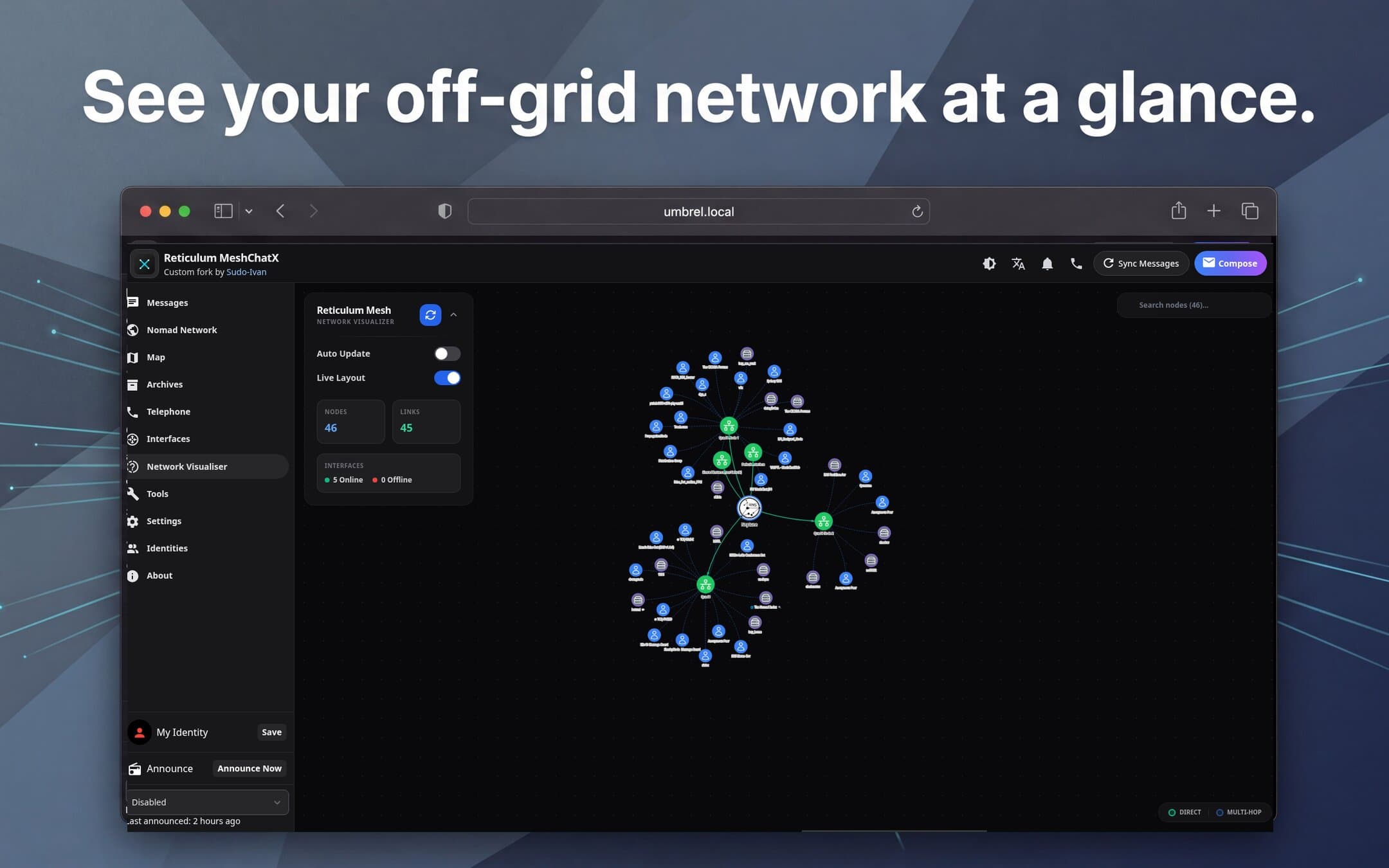Open Messages in the sidebar

coord(207,303)
